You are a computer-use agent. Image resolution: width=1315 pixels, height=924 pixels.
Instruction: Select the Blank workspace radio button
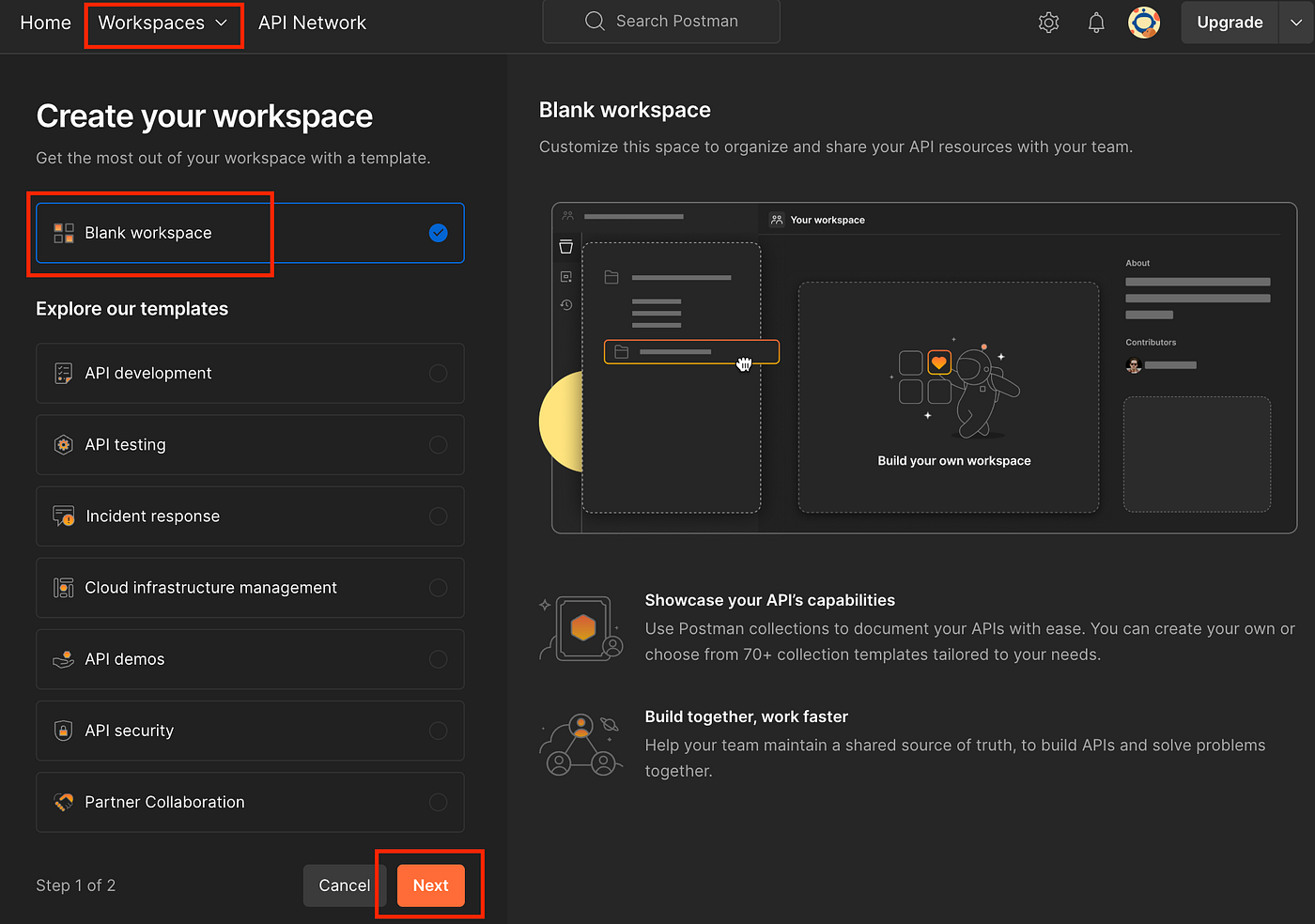pyautogui.click(x=438, y=233)
